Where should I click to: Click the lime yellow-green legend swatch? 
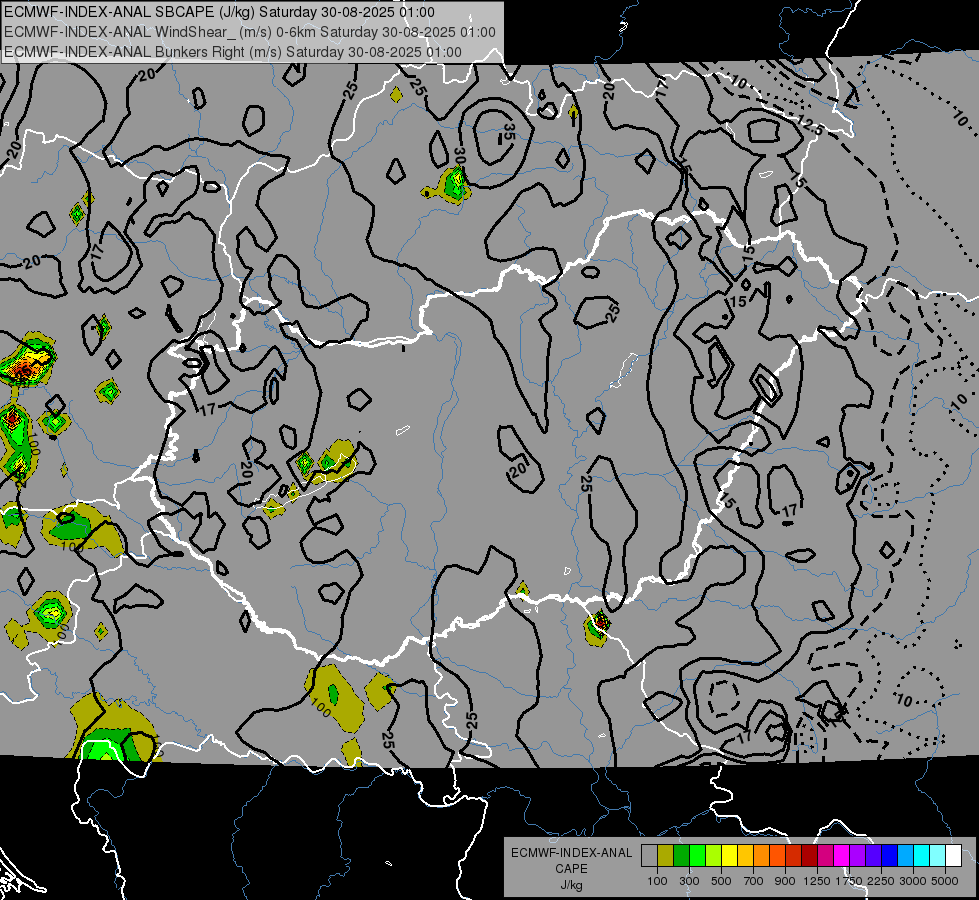[x=714, y=856]
